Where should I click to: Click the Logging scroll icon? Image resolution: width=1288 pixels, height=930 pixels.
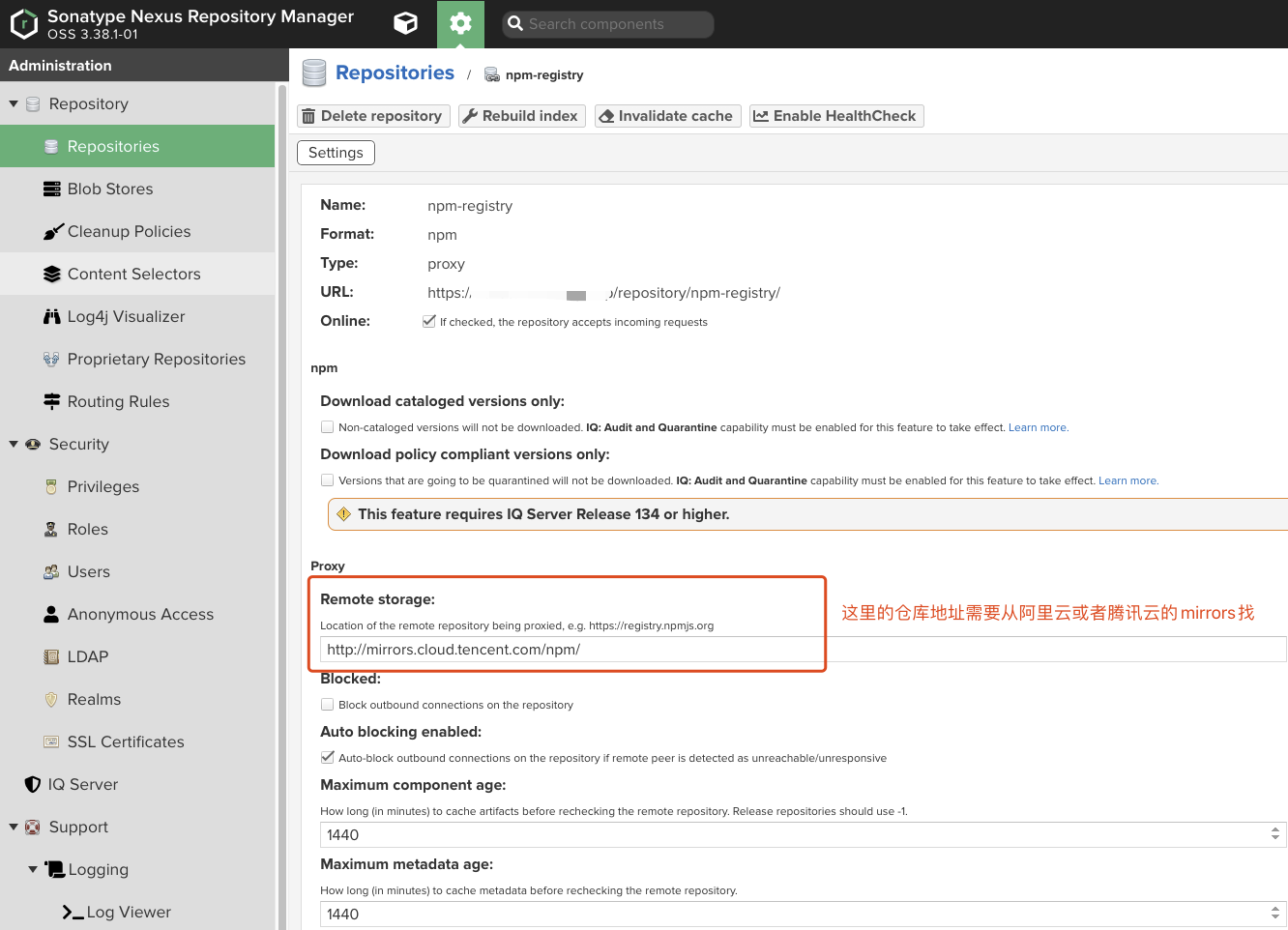pos(55,869)
